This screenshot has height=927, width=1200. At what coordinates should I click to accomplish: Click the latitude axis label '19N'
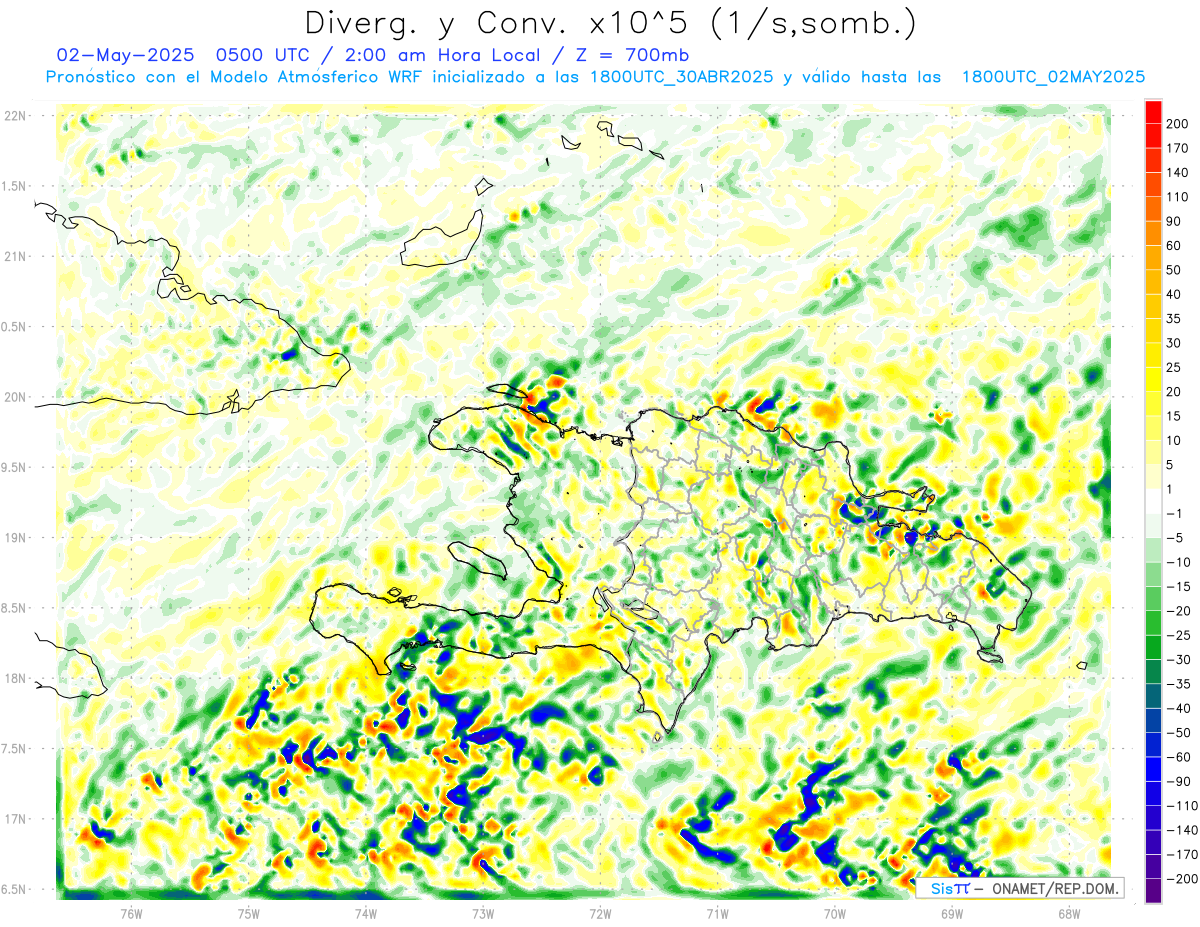[15, 537]
